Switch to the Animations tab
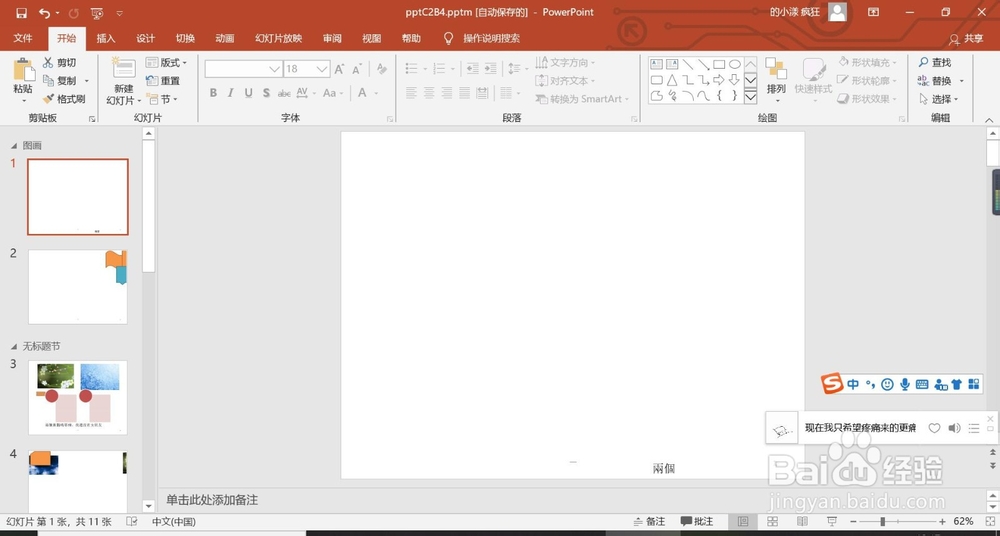Screen dimensions: 1000x536 point(224,38)
